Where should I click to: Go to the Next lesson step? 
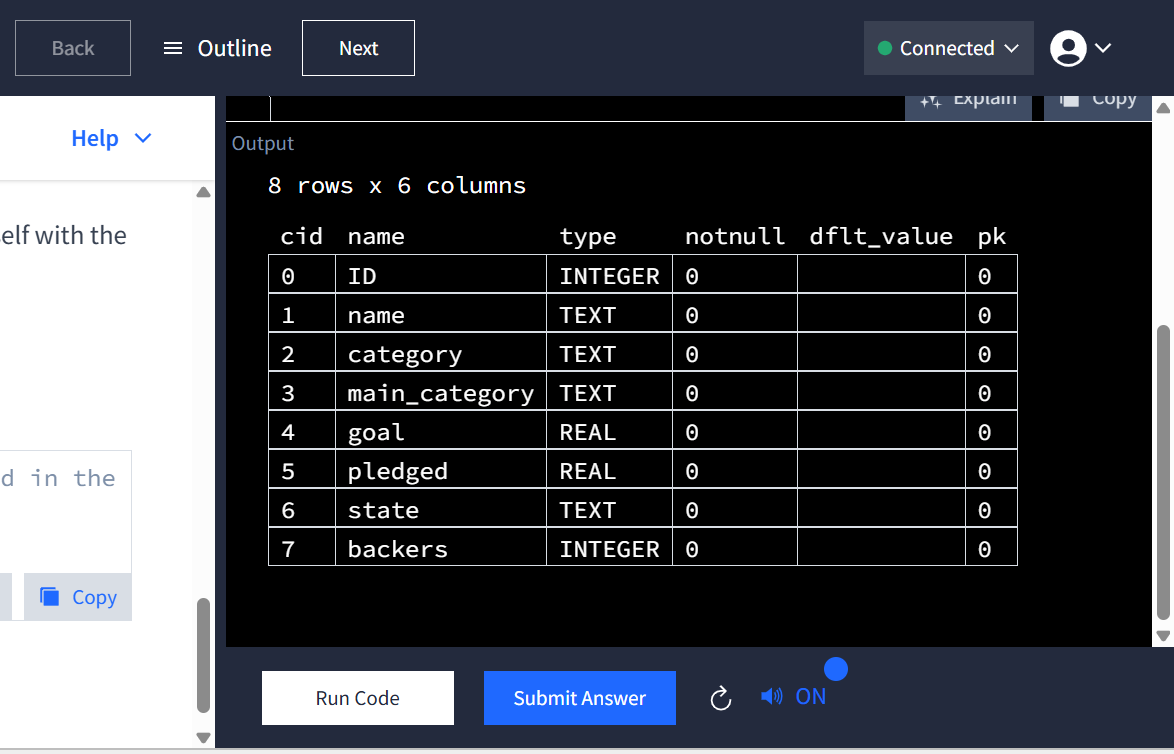tap(358, 48)
